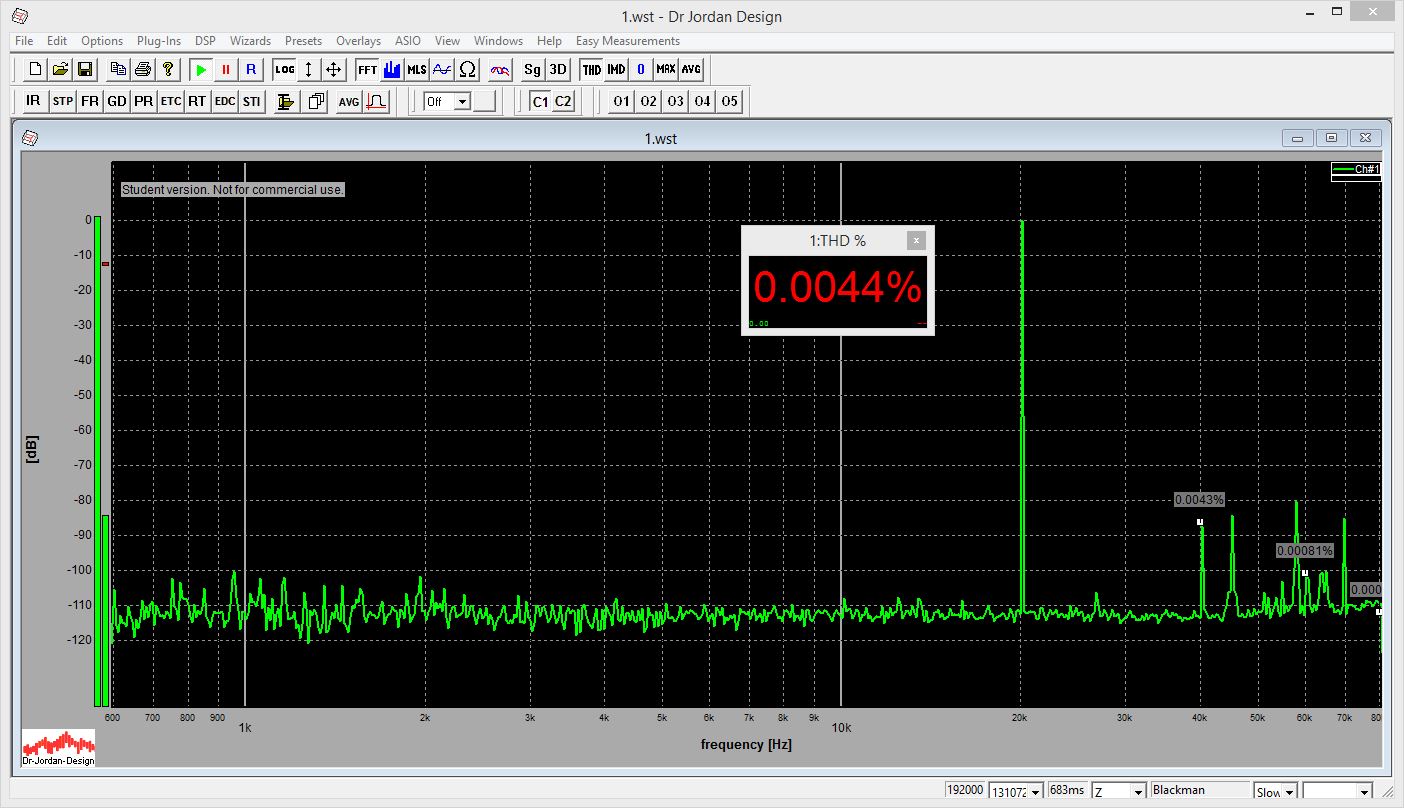The height and width of the screenshot is (808, 1404).
Task: Click the copy icon in toolbar
Action: [118, 70]
